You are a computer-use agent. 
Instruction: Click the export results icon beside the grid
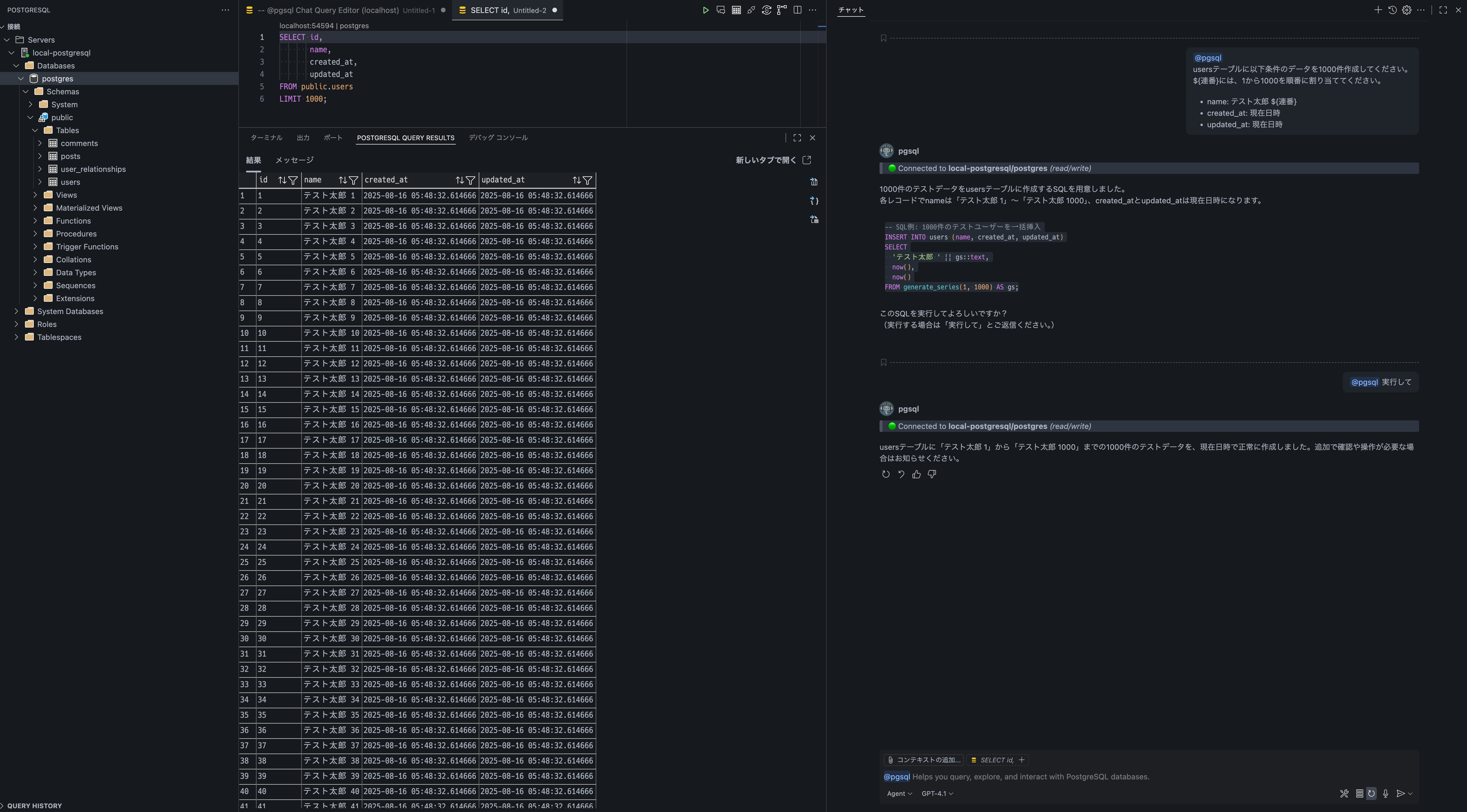[x=814, y=182]
